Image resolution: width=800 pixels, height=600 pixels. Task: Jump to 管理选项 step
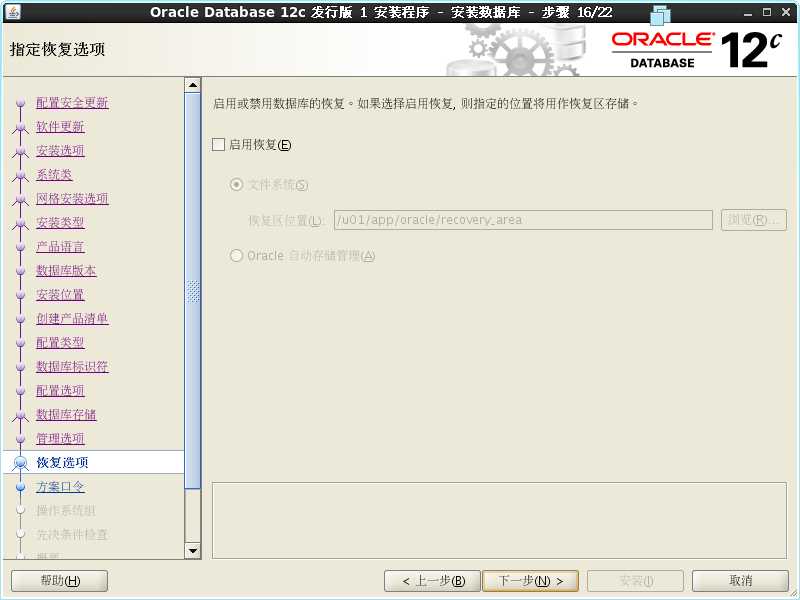click(60, 438)
